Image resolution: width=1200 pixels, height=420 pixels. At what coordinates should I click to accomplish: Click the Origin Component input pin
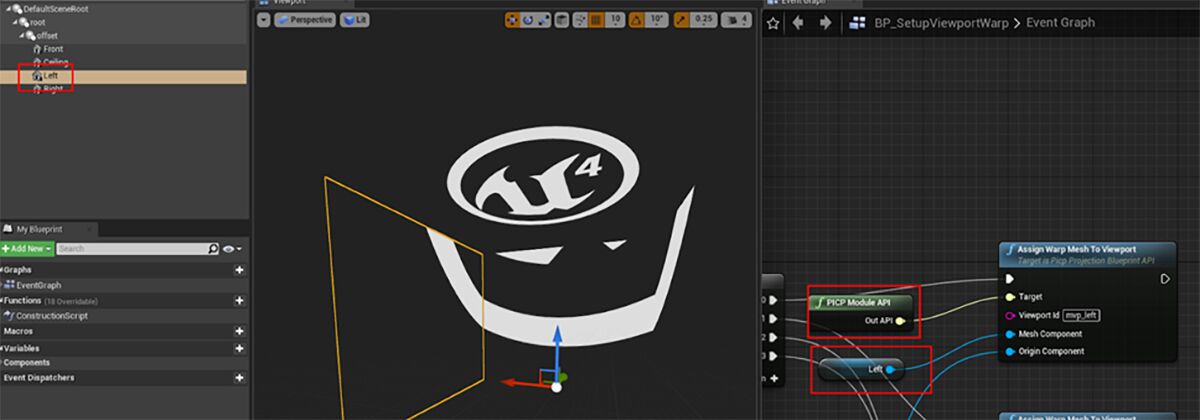tap(1010, 350)
